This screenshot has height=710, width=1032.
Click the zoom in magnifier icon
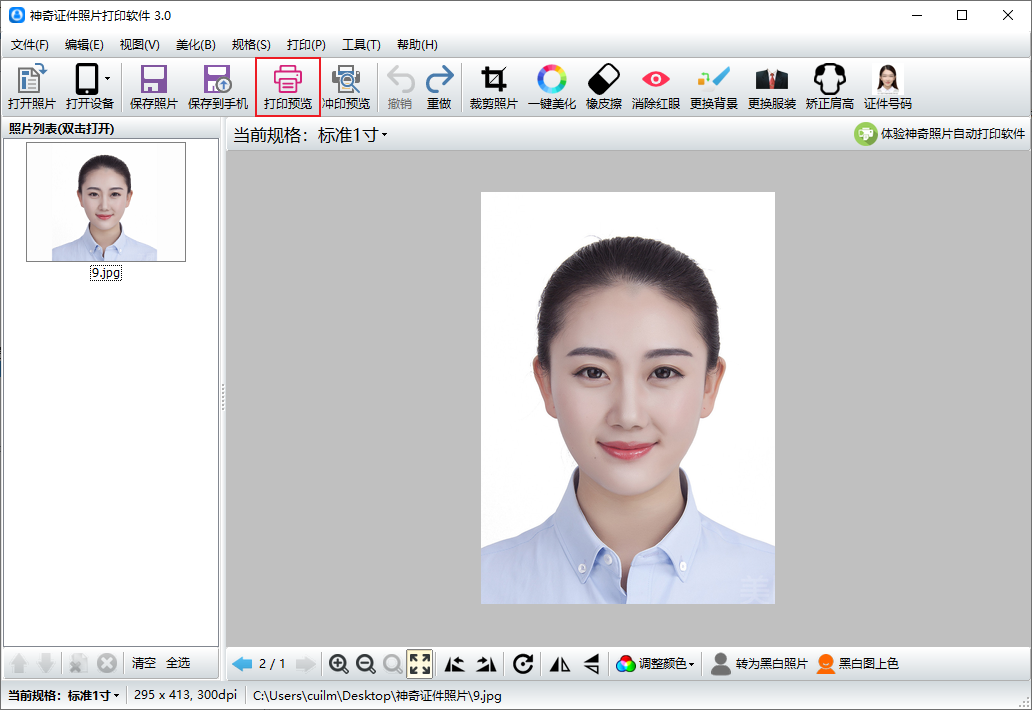click(x=339, y=664)
